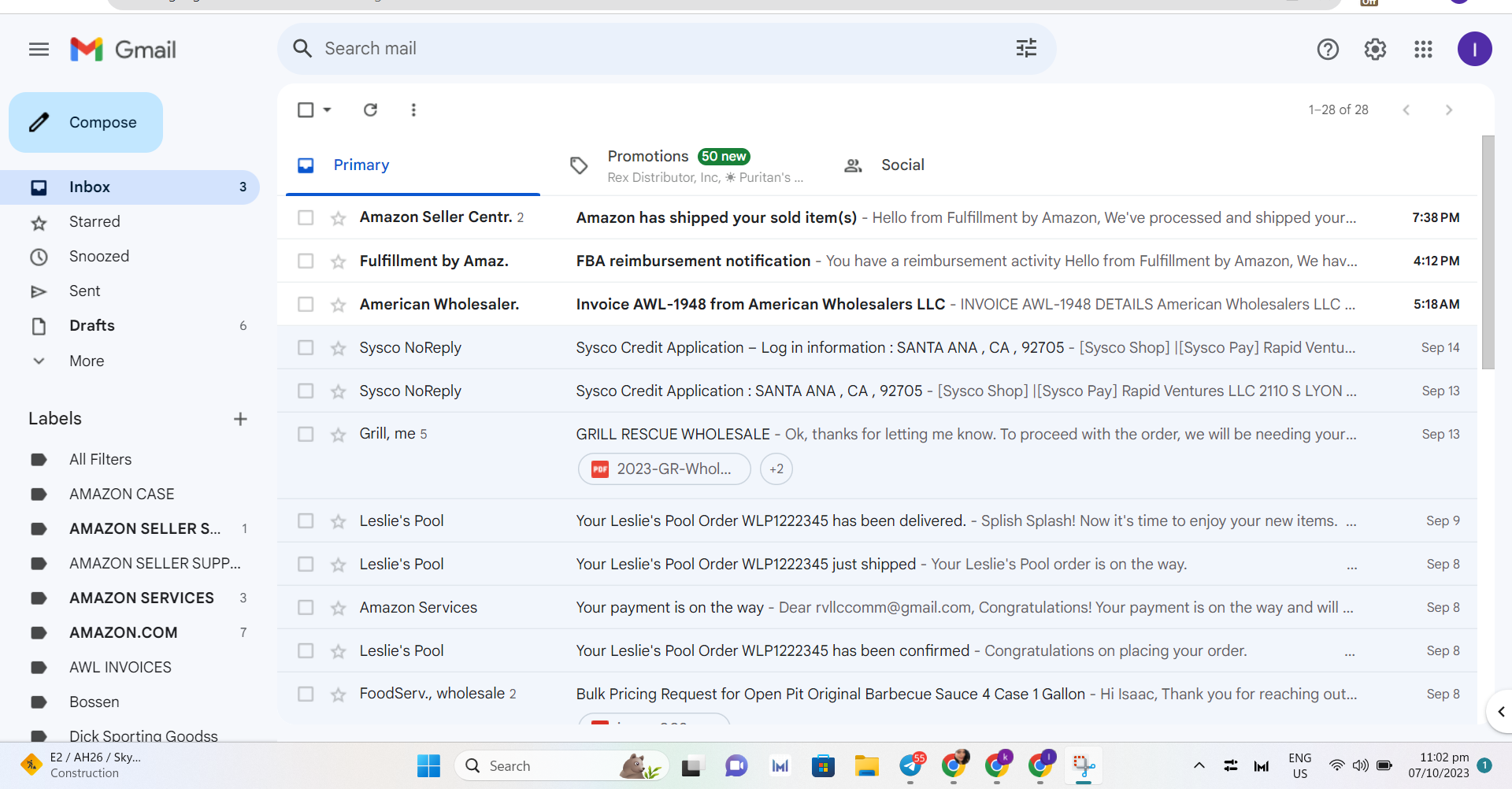
Task: Refresh the inbox
Action: click(x=370, y=109)
